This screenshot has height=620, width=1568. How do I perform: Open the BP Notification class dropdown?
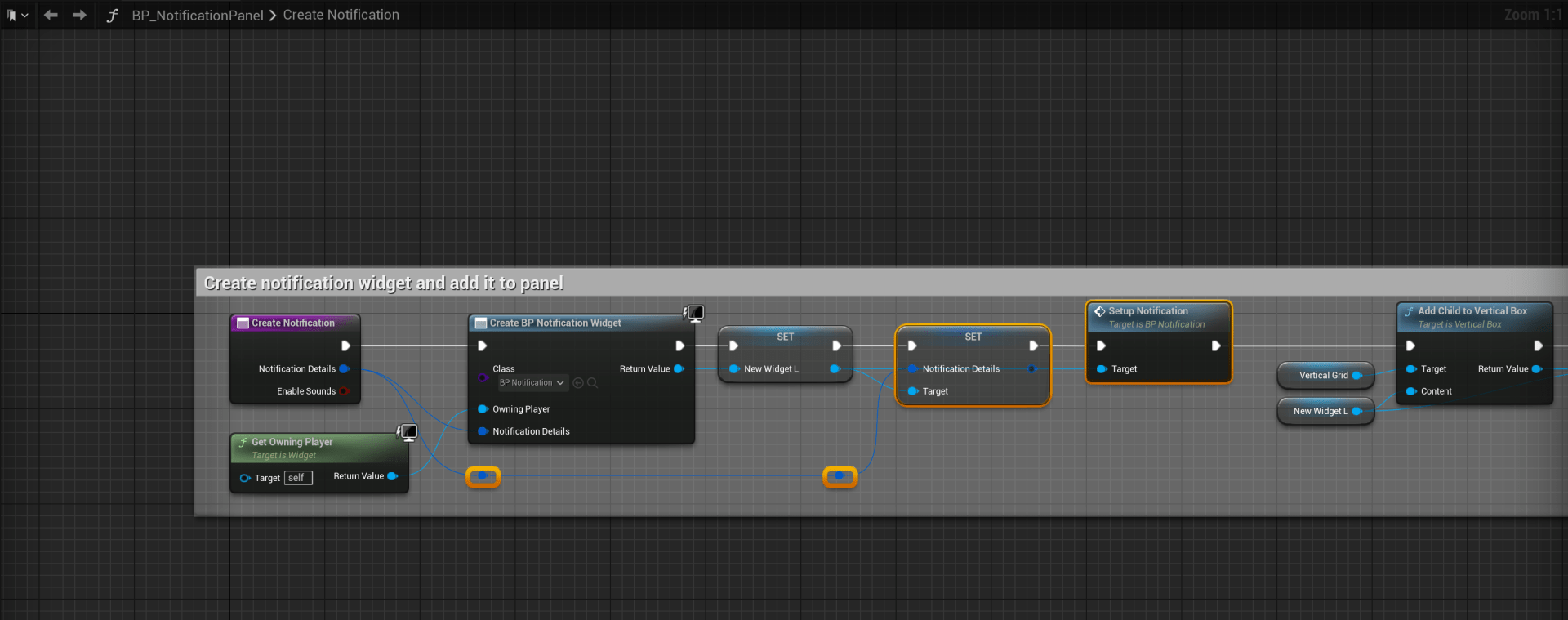pyautogui.click(x=532, y=382)
